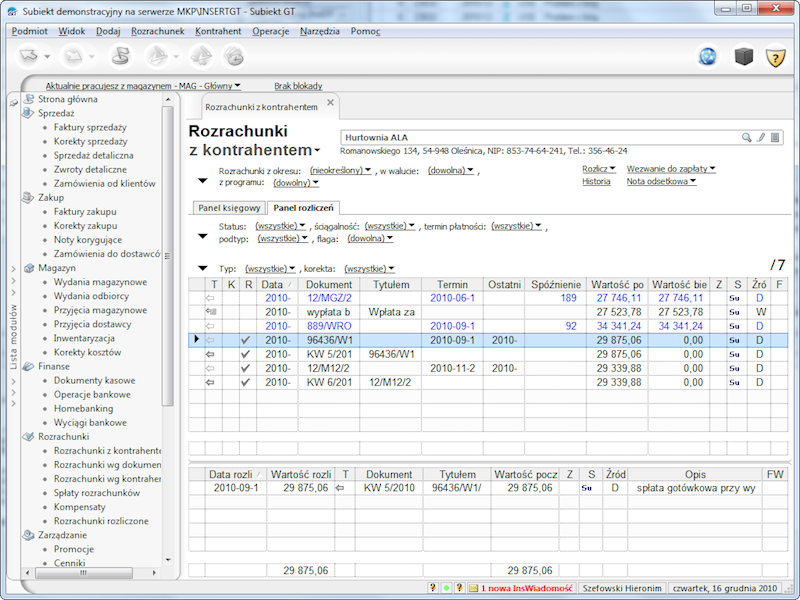Open search for another contractor
Viewport: 800px width, 600px height.
(x=747, y=136)
